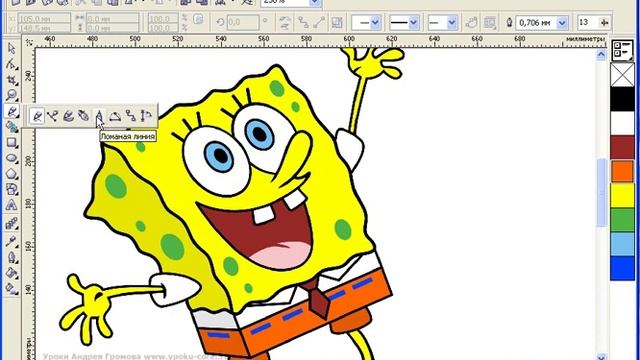Open the end arrowhead dropdown
640x360 pixels.
tap(452, 22)
